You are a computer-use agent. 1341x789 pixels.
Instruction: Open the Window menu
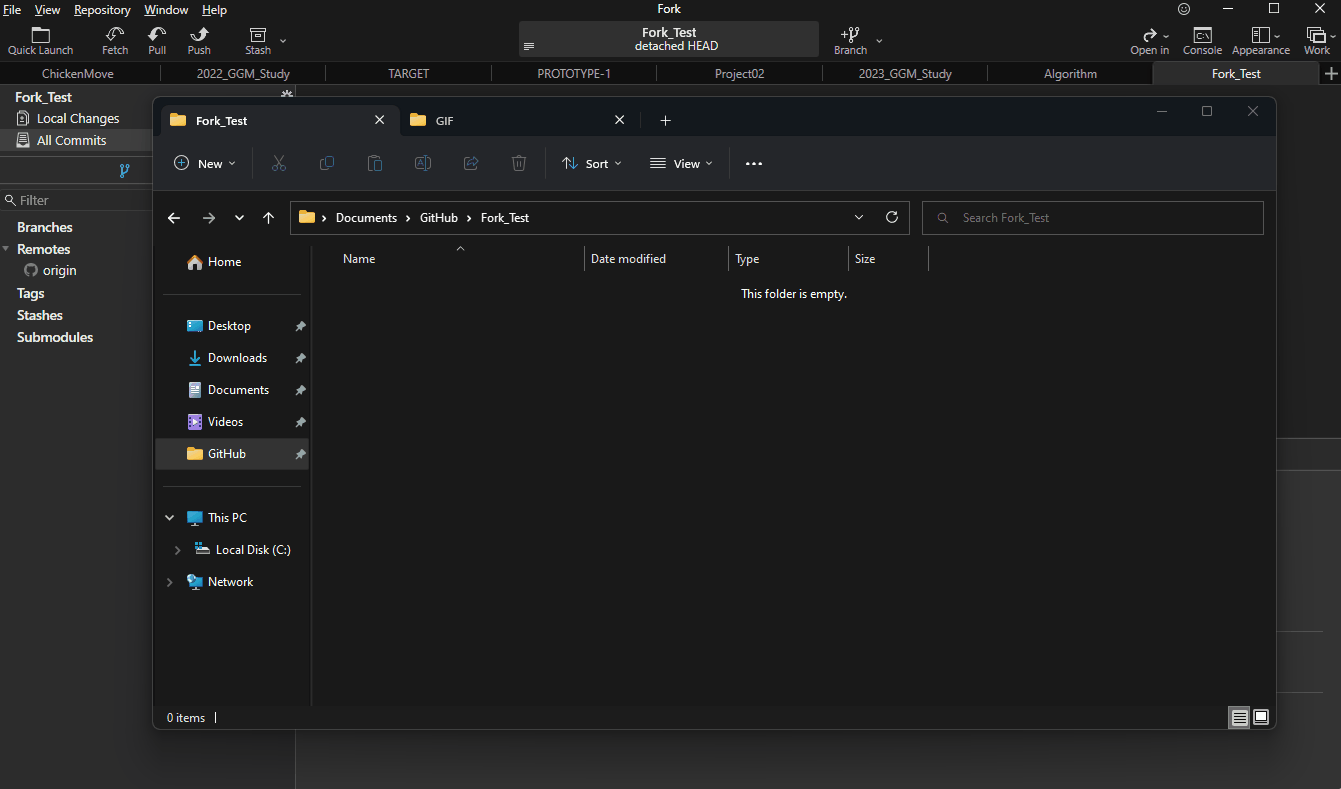pos(166,9)
